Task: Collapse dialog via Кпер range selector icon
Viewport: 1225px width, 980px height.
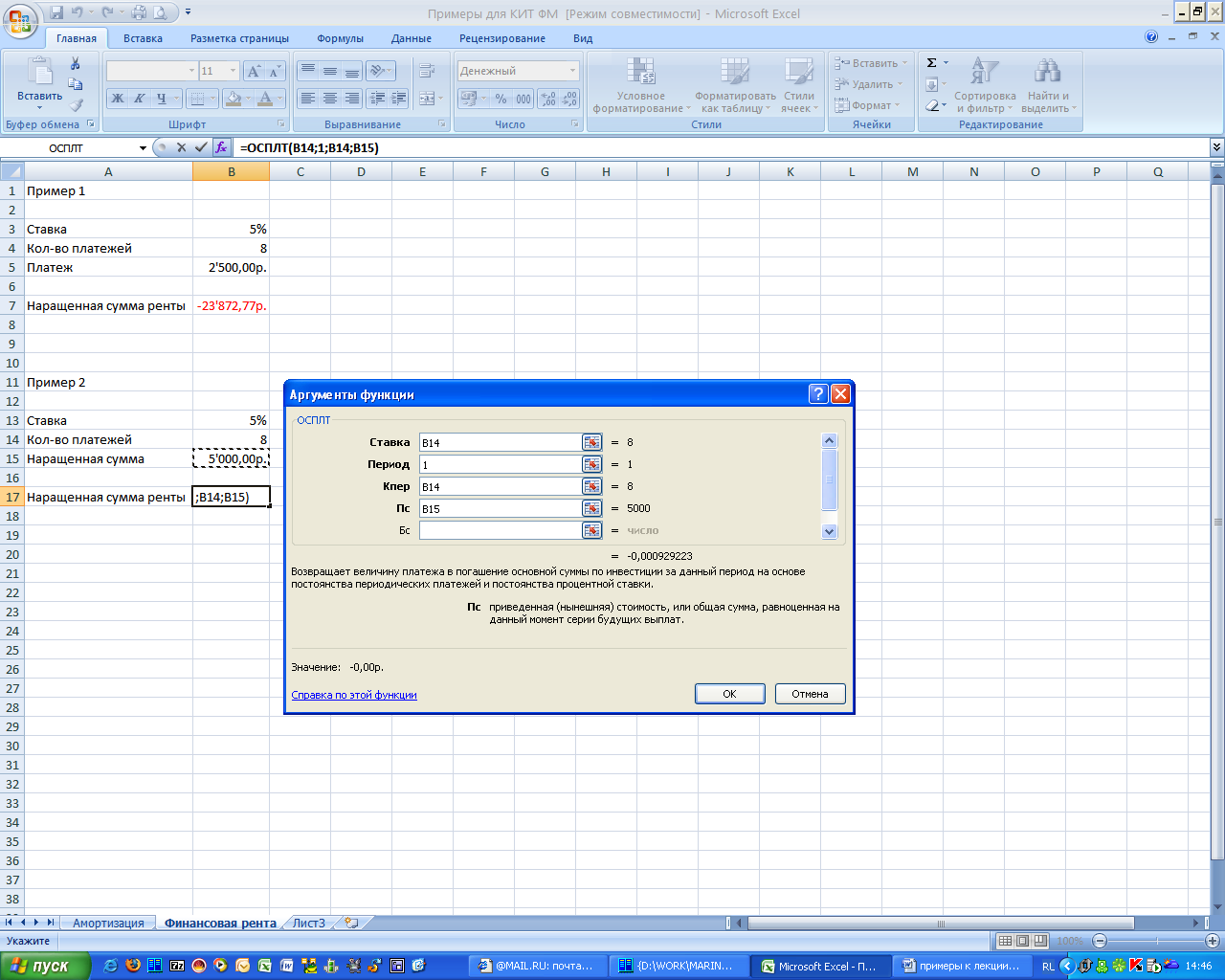Action: point(592,486)
